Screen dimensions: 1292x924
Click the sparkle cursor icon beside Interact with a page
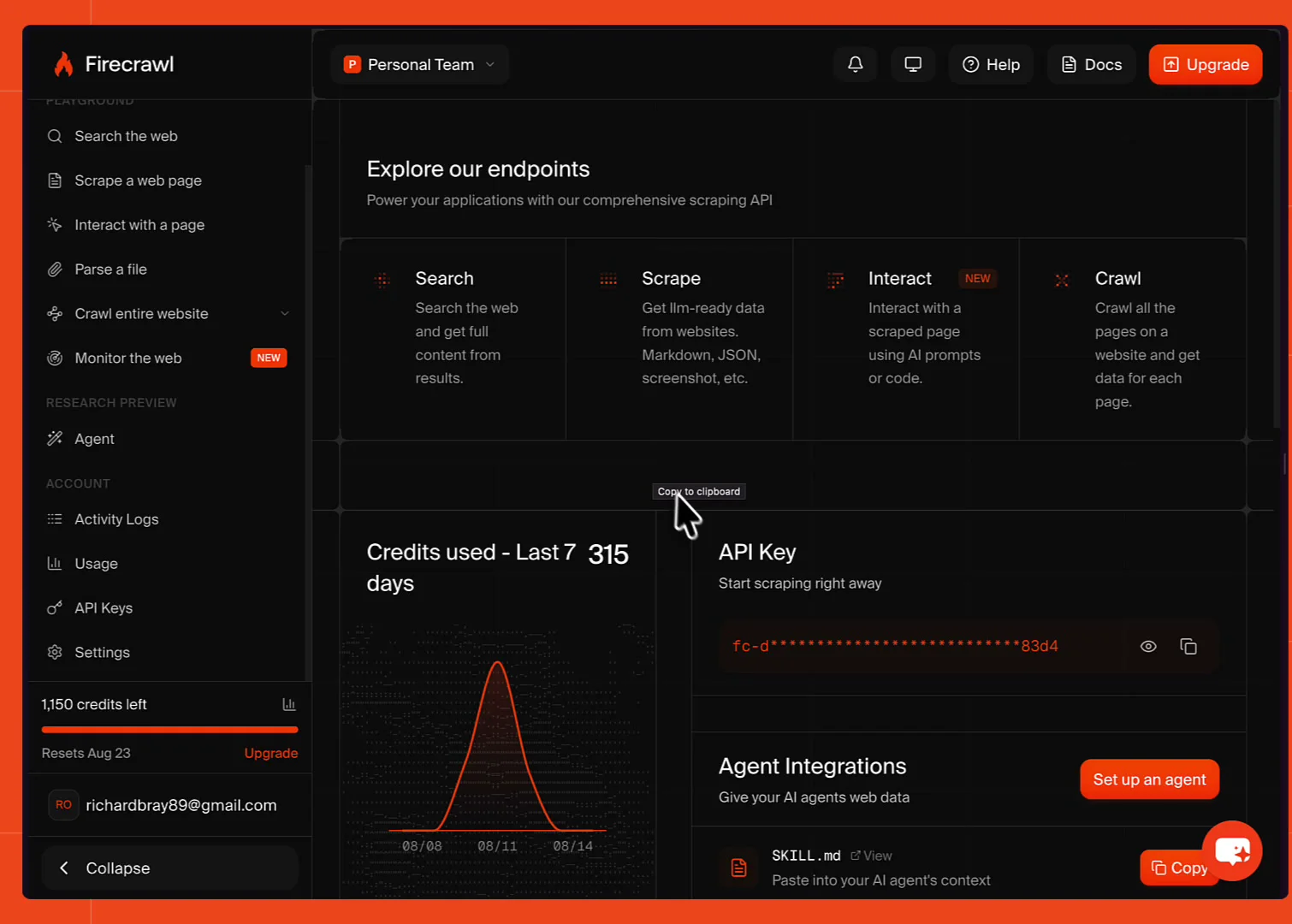tap(55, 225)
